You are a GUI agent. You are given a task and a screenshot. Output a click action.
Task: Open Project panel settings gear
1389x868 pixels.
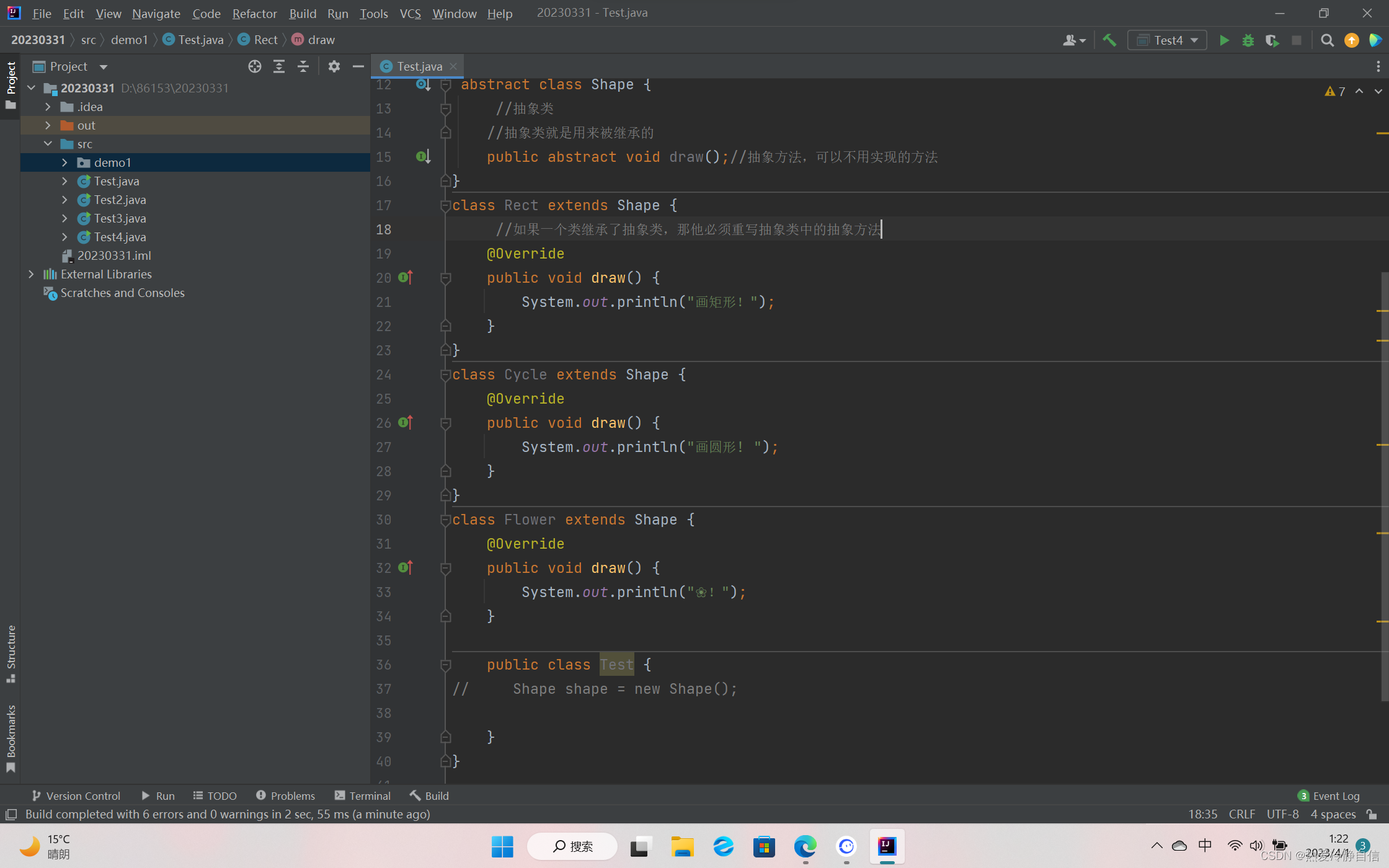pos(334,66)
